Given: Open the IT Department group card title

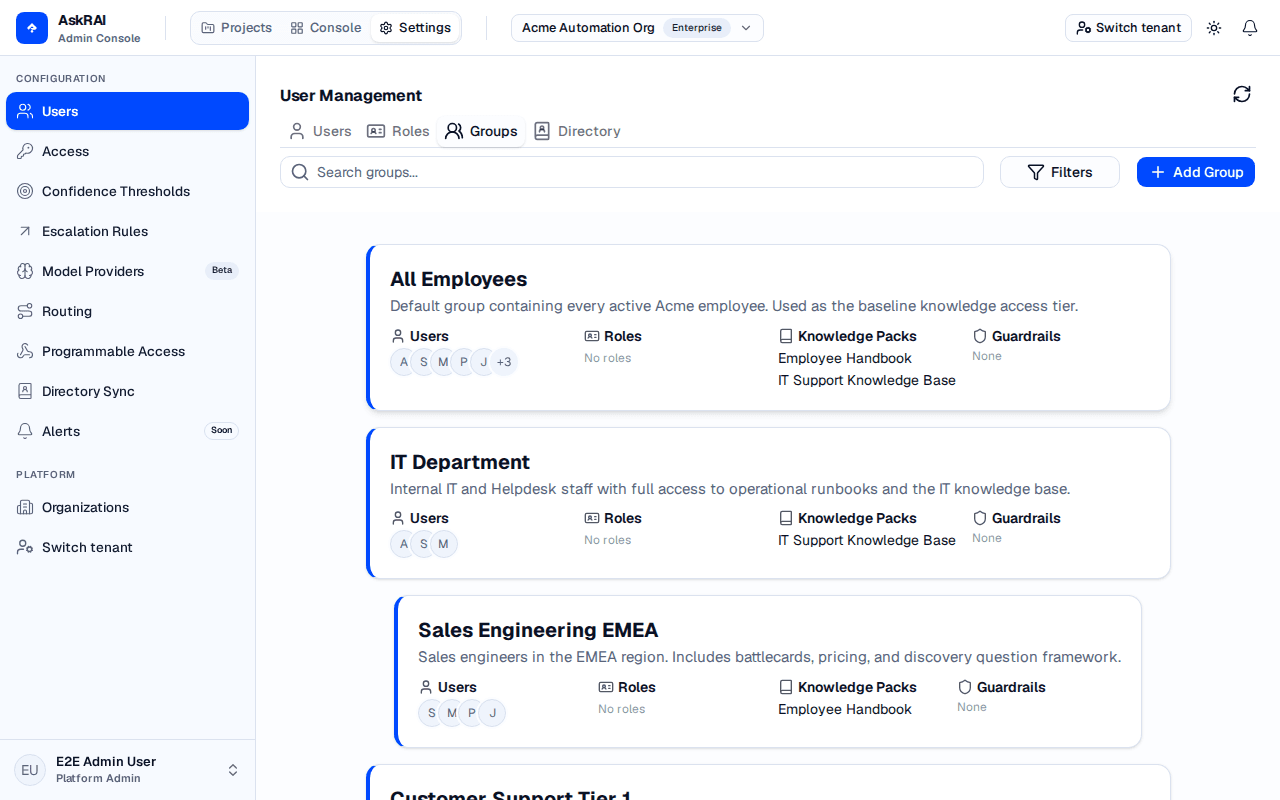Looking at the screenshot, I should [x=460, y=462].
